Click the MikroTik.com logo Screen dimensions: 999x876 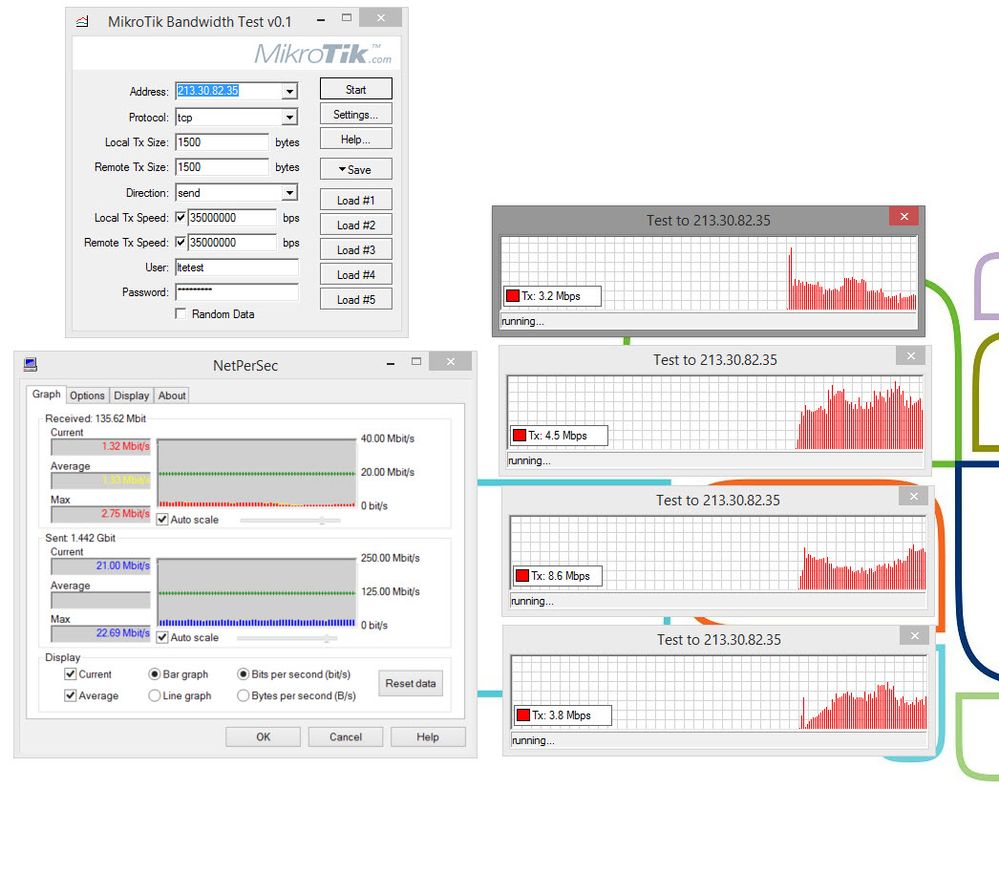(x=322, y=54)
